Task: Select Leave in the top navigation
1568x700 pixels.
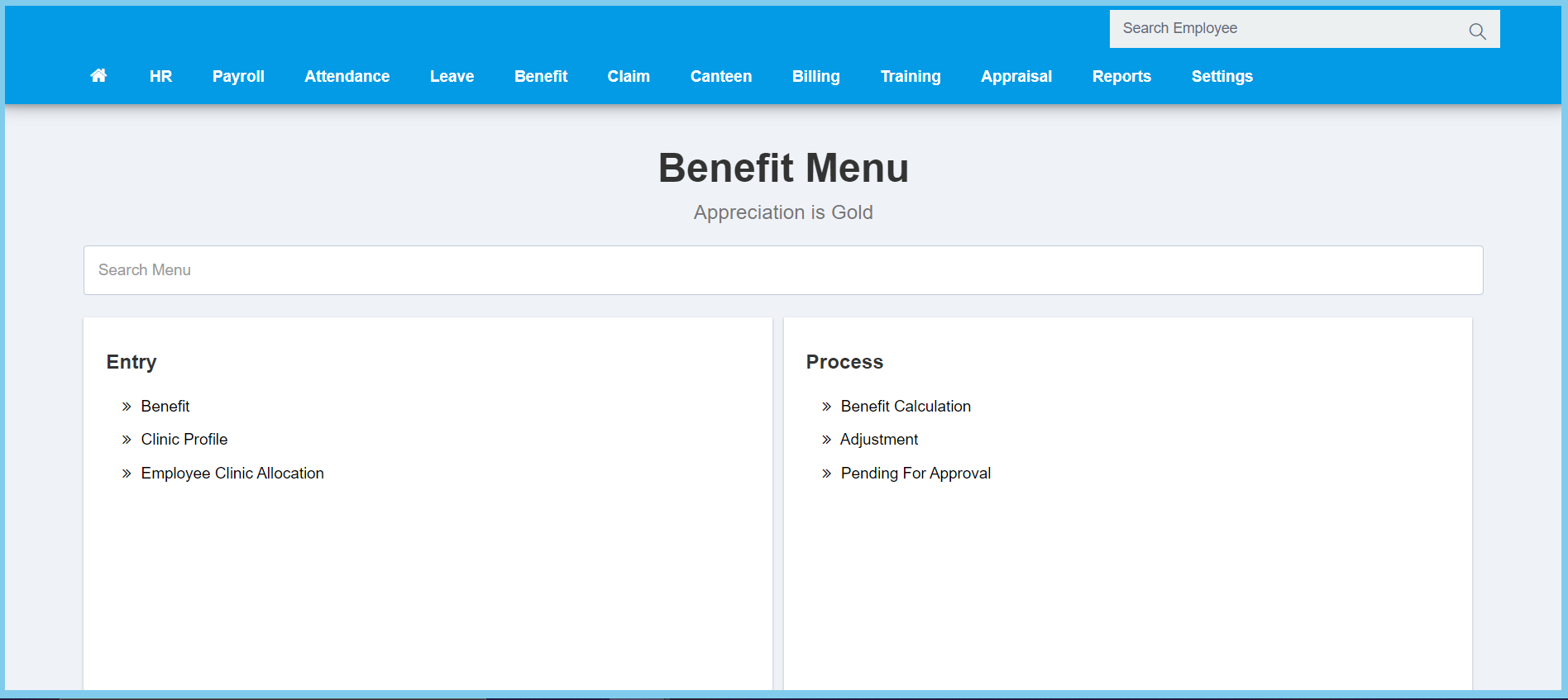Action: point(452,76)
